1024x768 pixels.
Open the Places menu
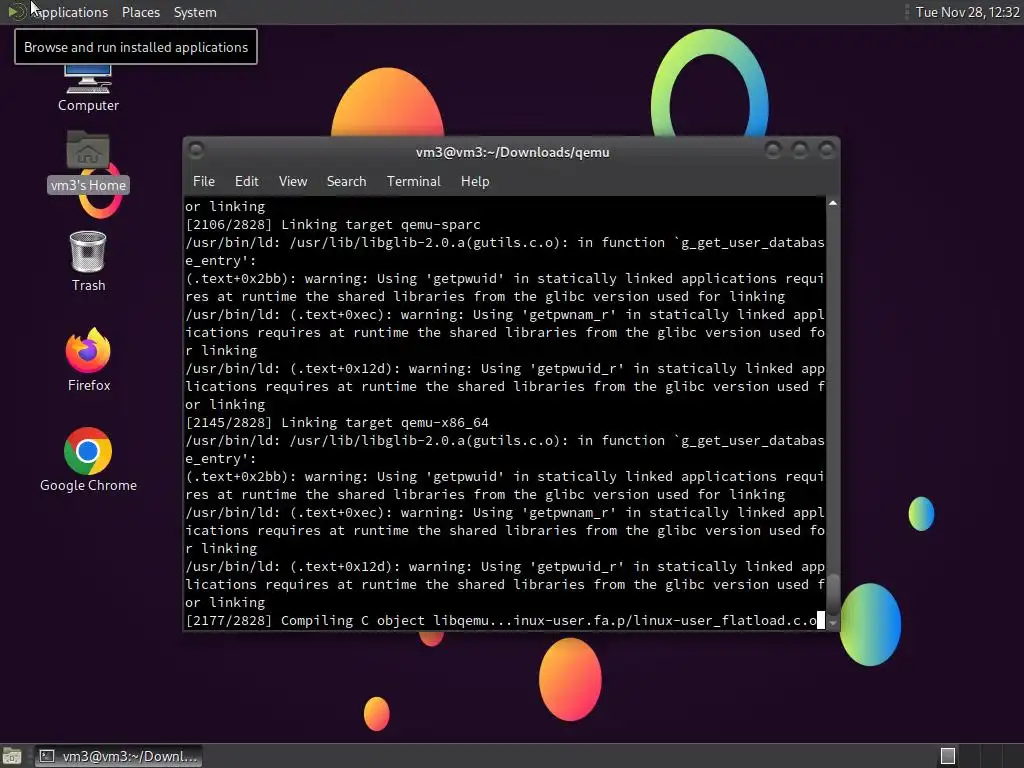tap(140, 12)
